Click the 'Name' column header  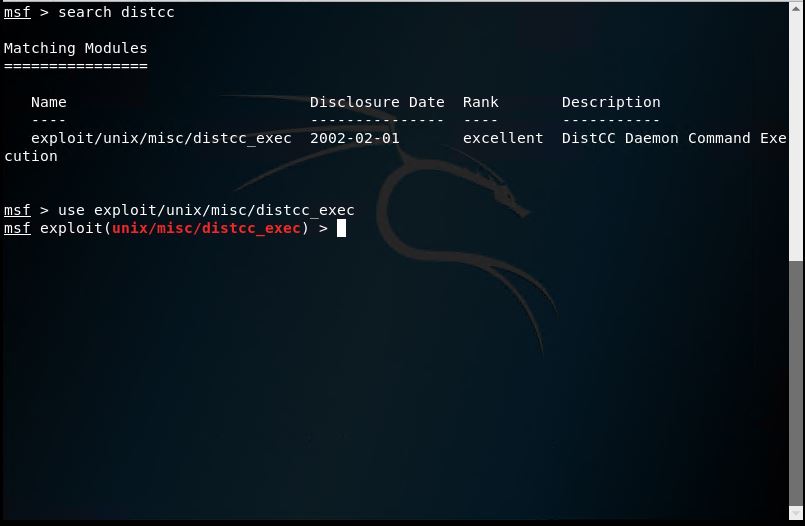pos(49,102)
